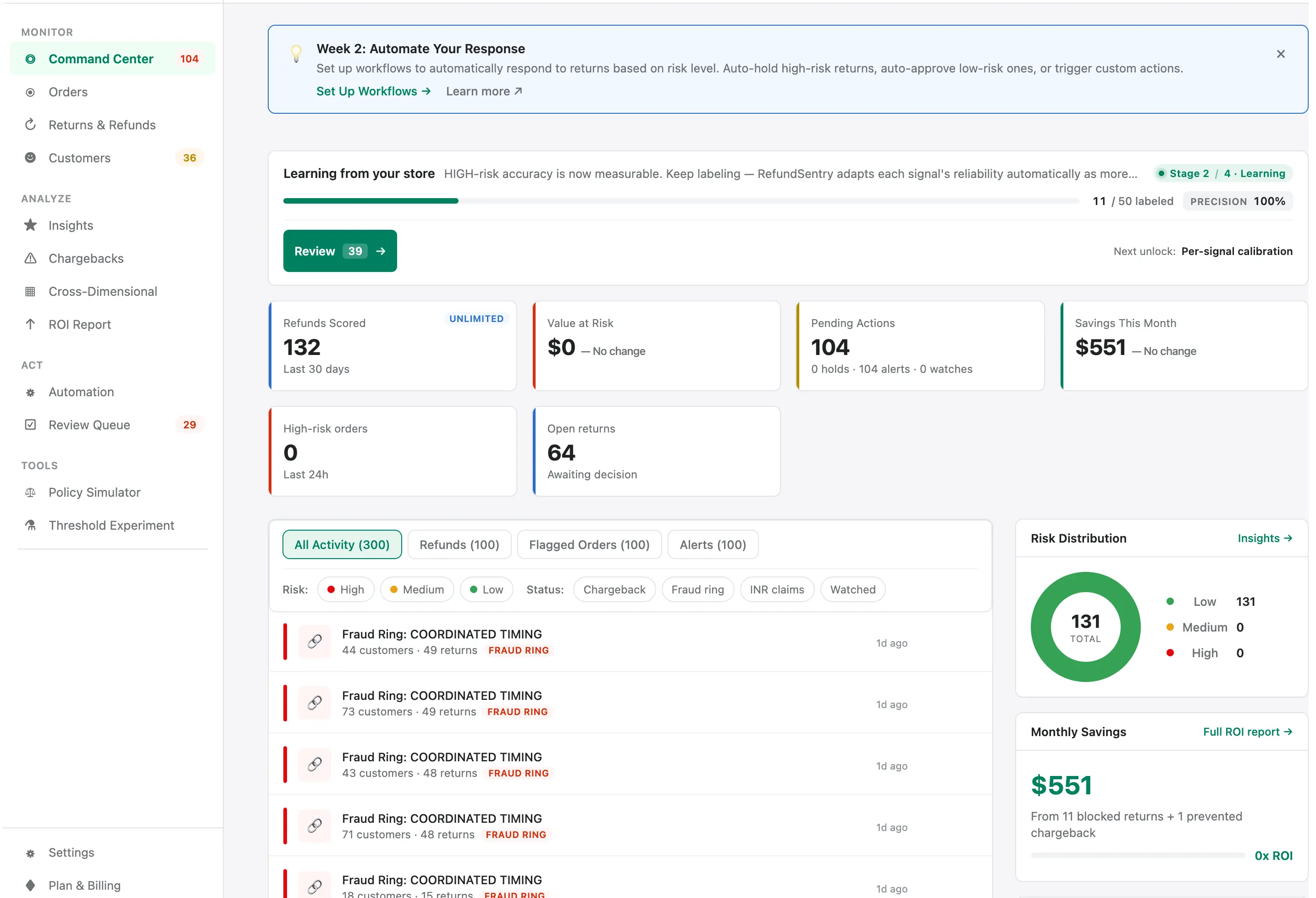Go to Chargebacks page
1316x898 pixels.
[x=113, y=259]
